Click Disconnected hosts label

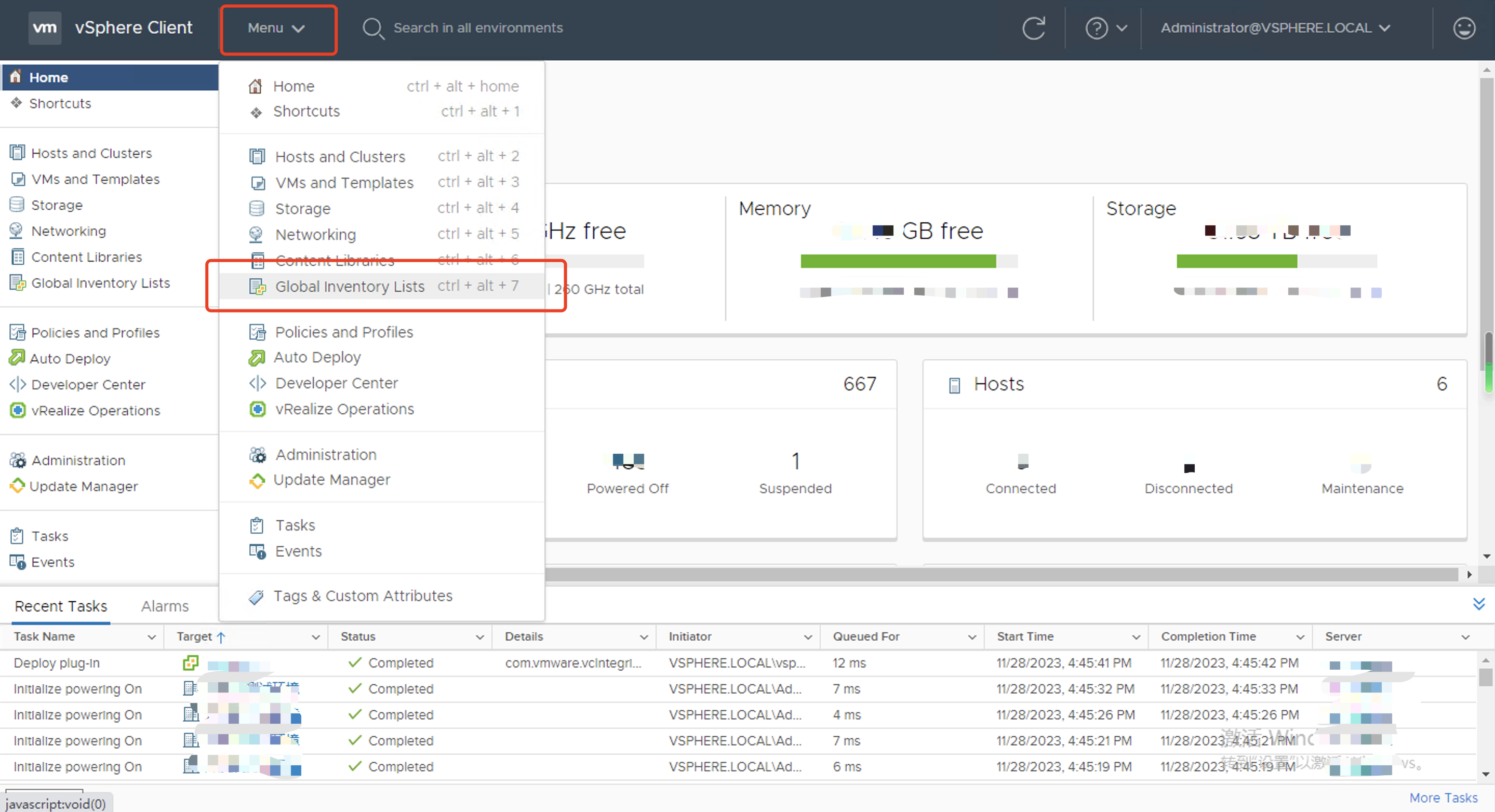1188,489
